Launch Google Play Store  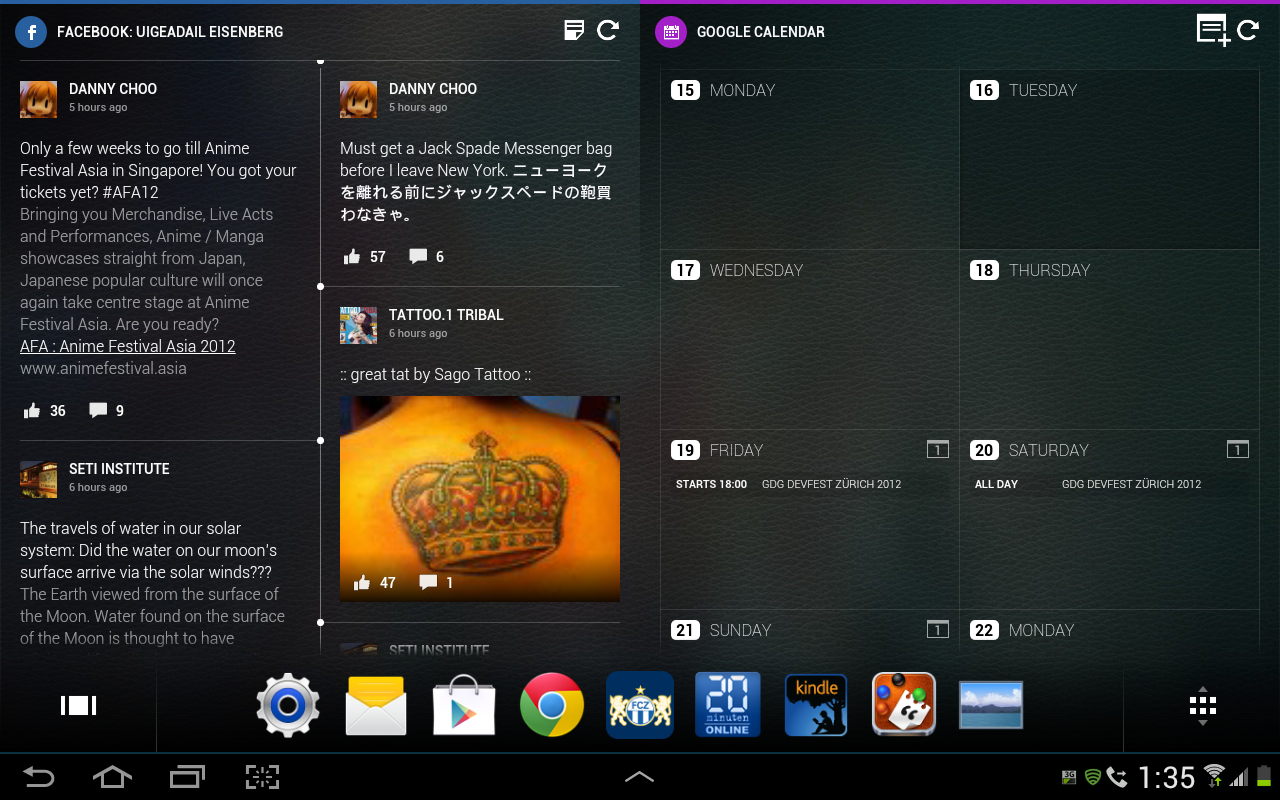tap(464, 705)
